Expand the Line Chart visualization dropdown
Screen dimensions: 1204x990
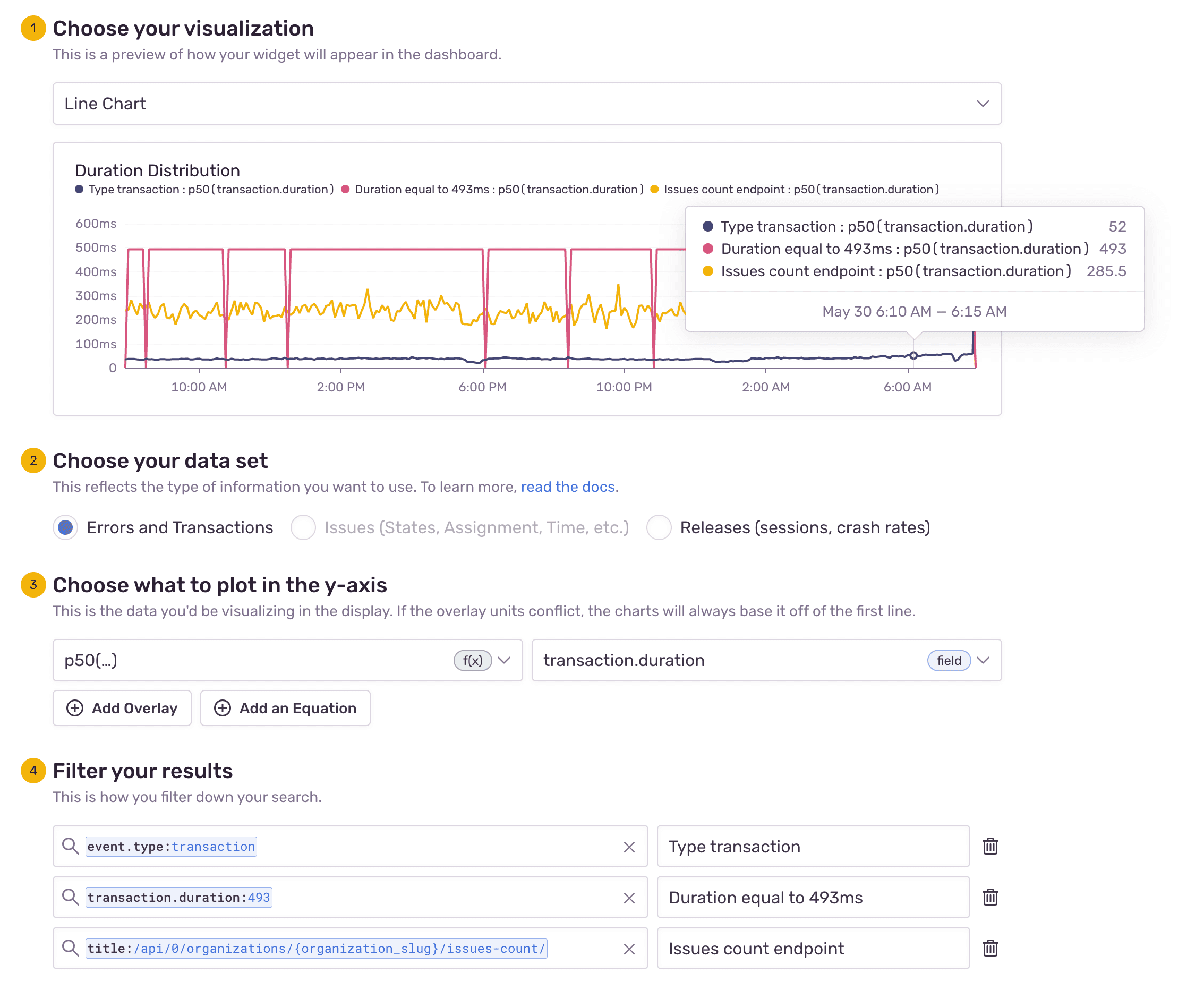click(983, 104)
